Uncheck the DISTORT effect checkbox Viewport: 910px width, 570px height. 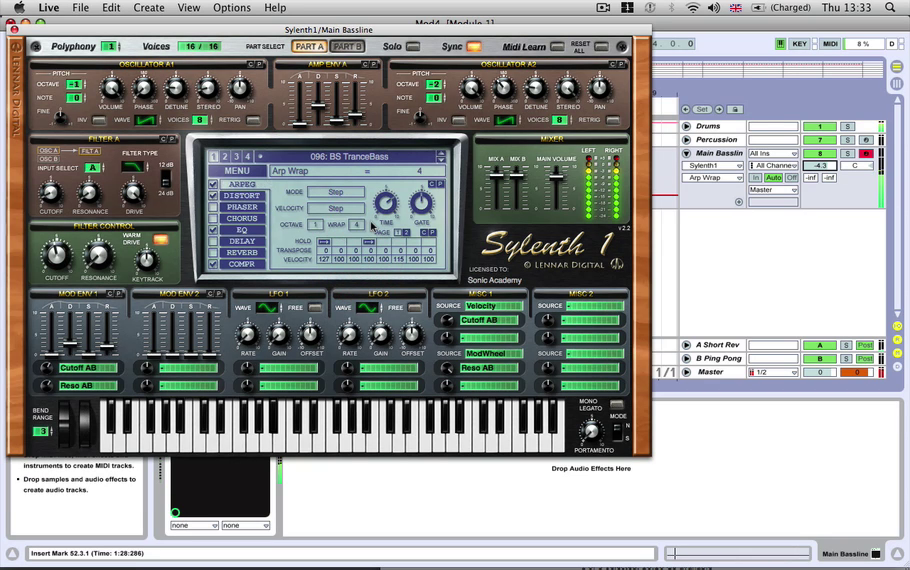click(x=213, y=196)
